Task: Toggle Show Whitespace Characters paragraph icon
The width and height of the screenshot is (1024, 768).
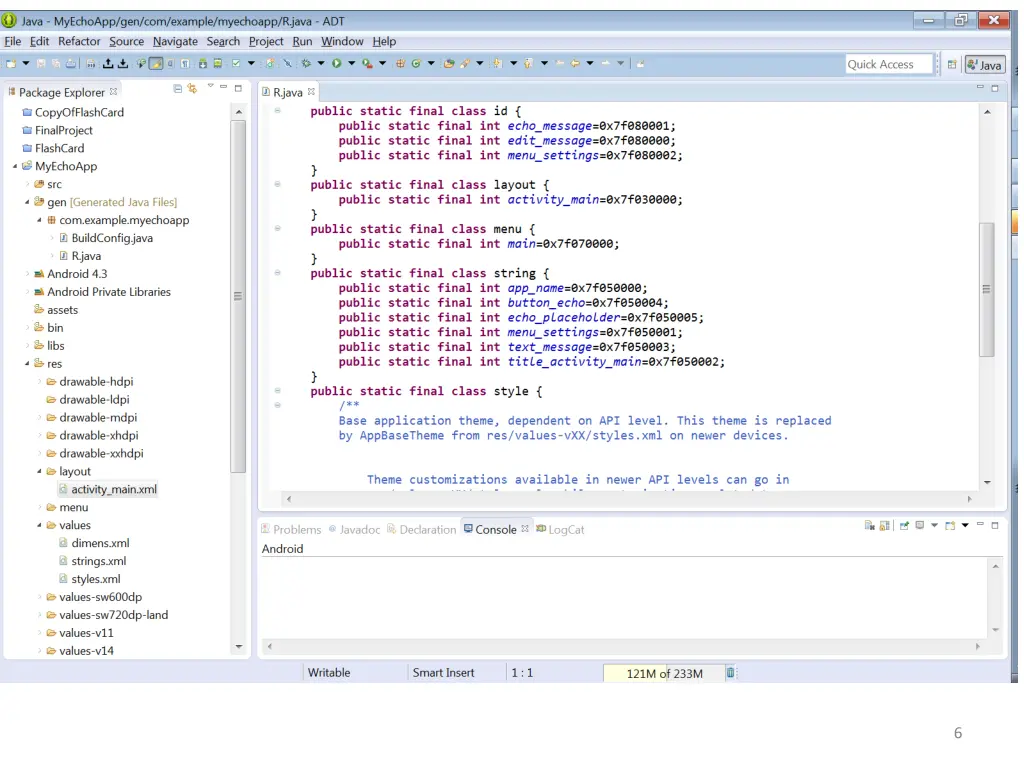Action: [x=185, y=63]
